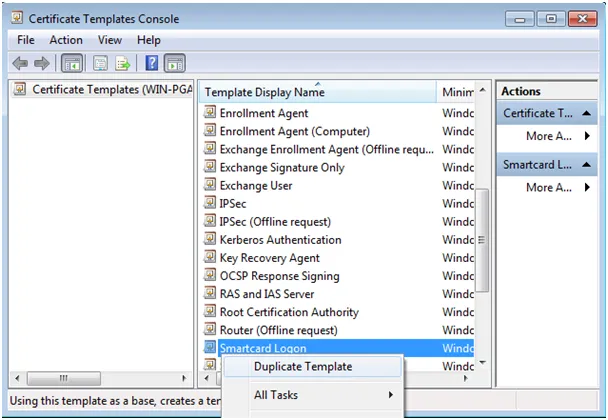Click the Export List toolbar icon

pyautogui.click(x=123, y=63)
